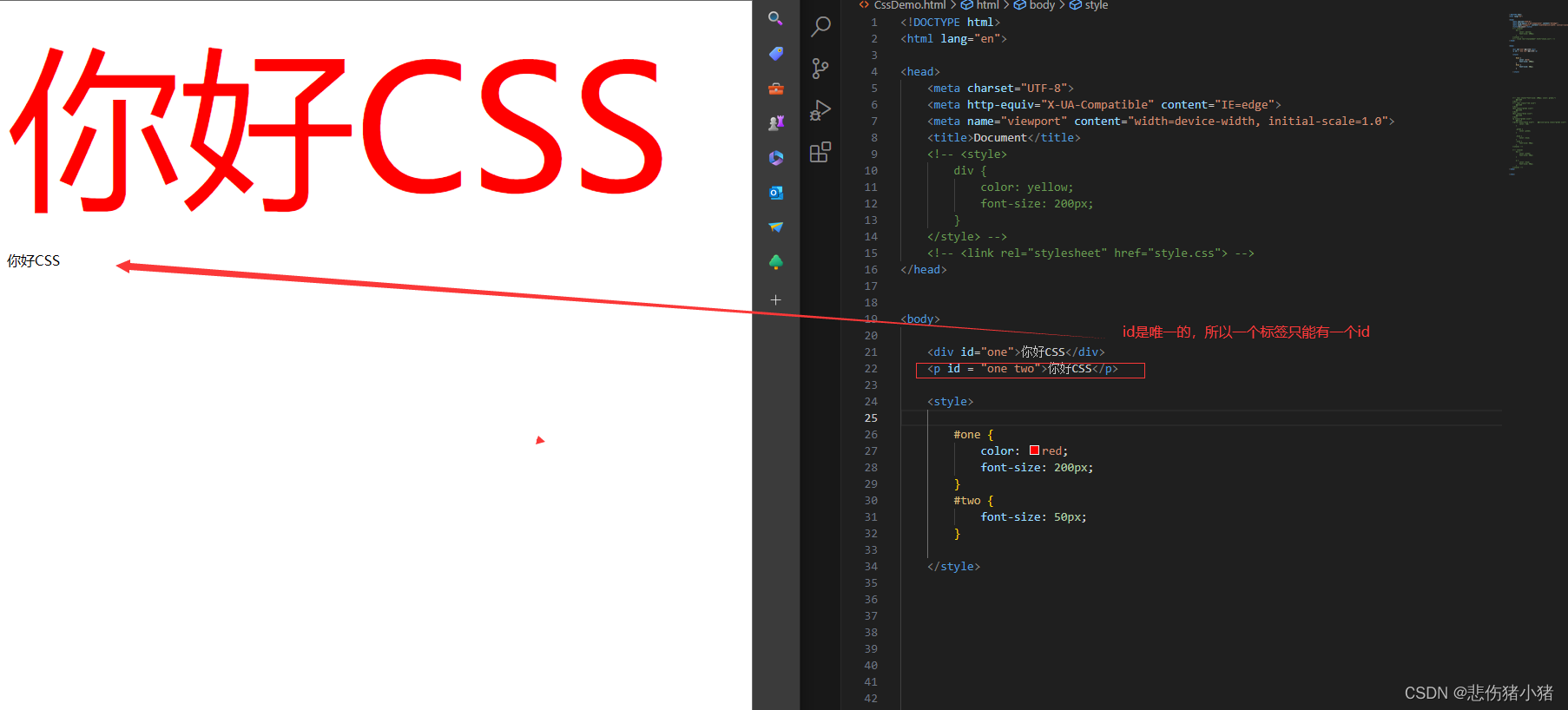Click the <head> tag on line 4

920,72
